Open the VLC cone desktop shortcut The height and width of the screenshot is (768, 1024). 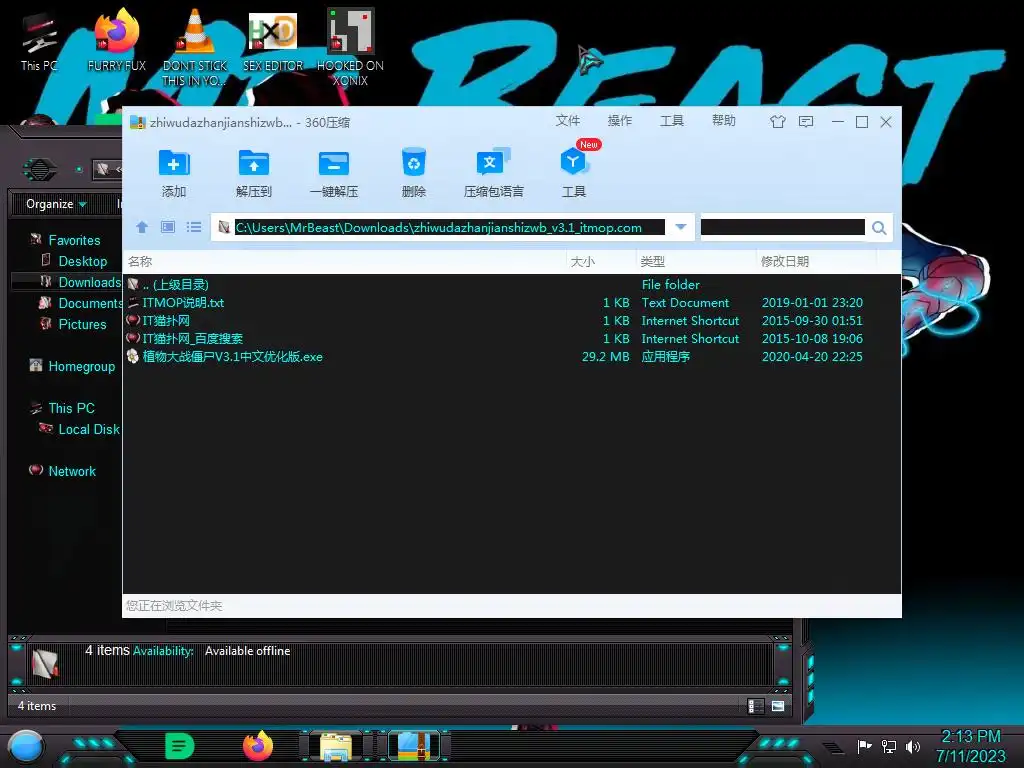195,47
